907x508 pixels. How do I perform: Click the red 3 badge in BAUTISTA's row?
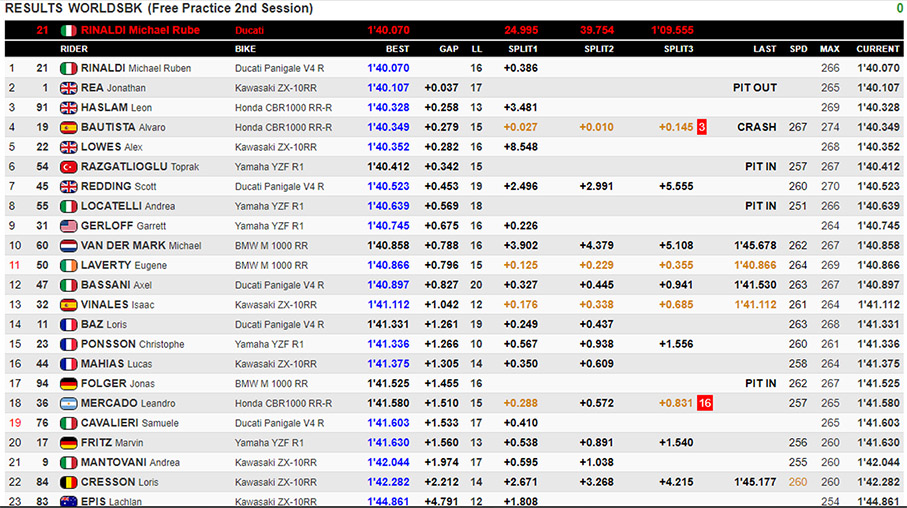(x=702, y=127)
